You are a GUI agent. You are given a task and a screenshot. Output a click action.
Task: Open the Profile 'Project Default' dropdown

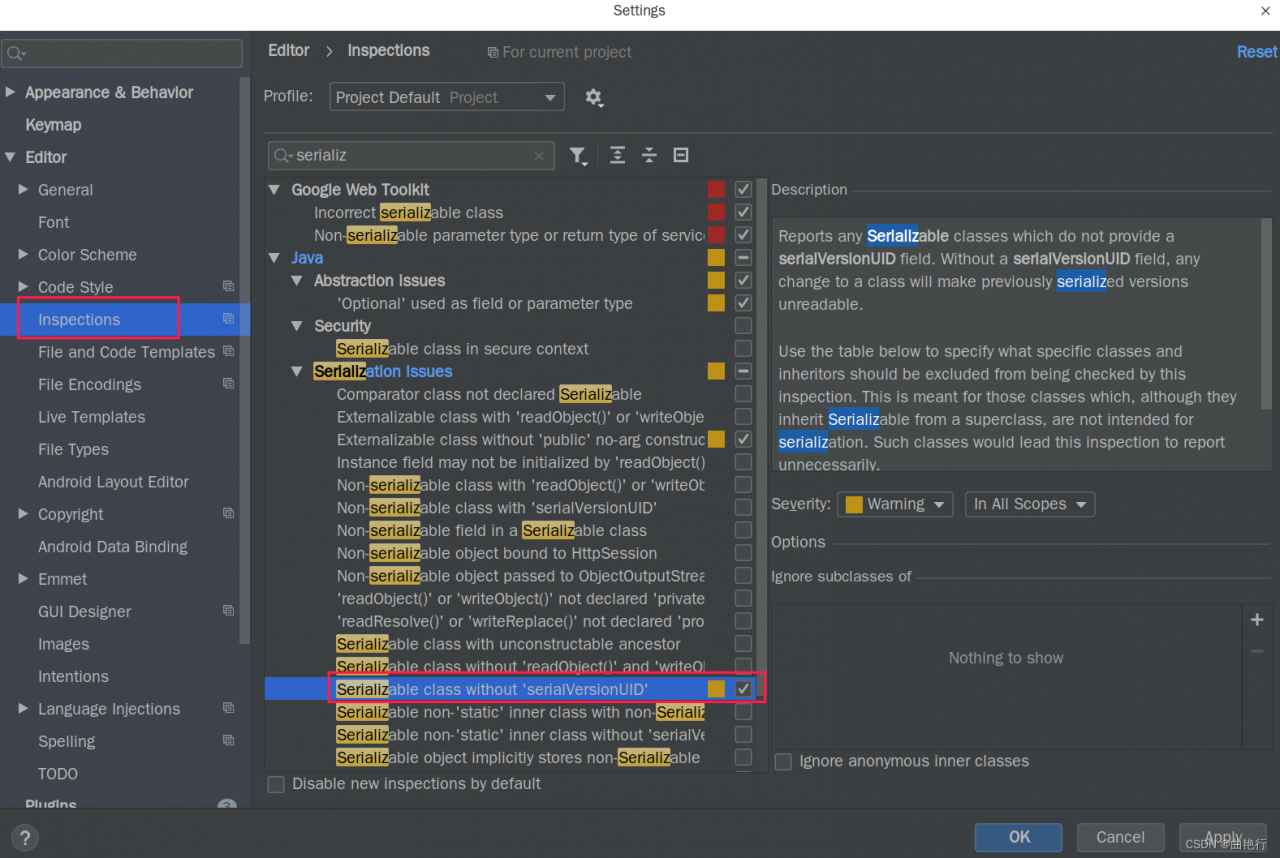coord(446,97)
